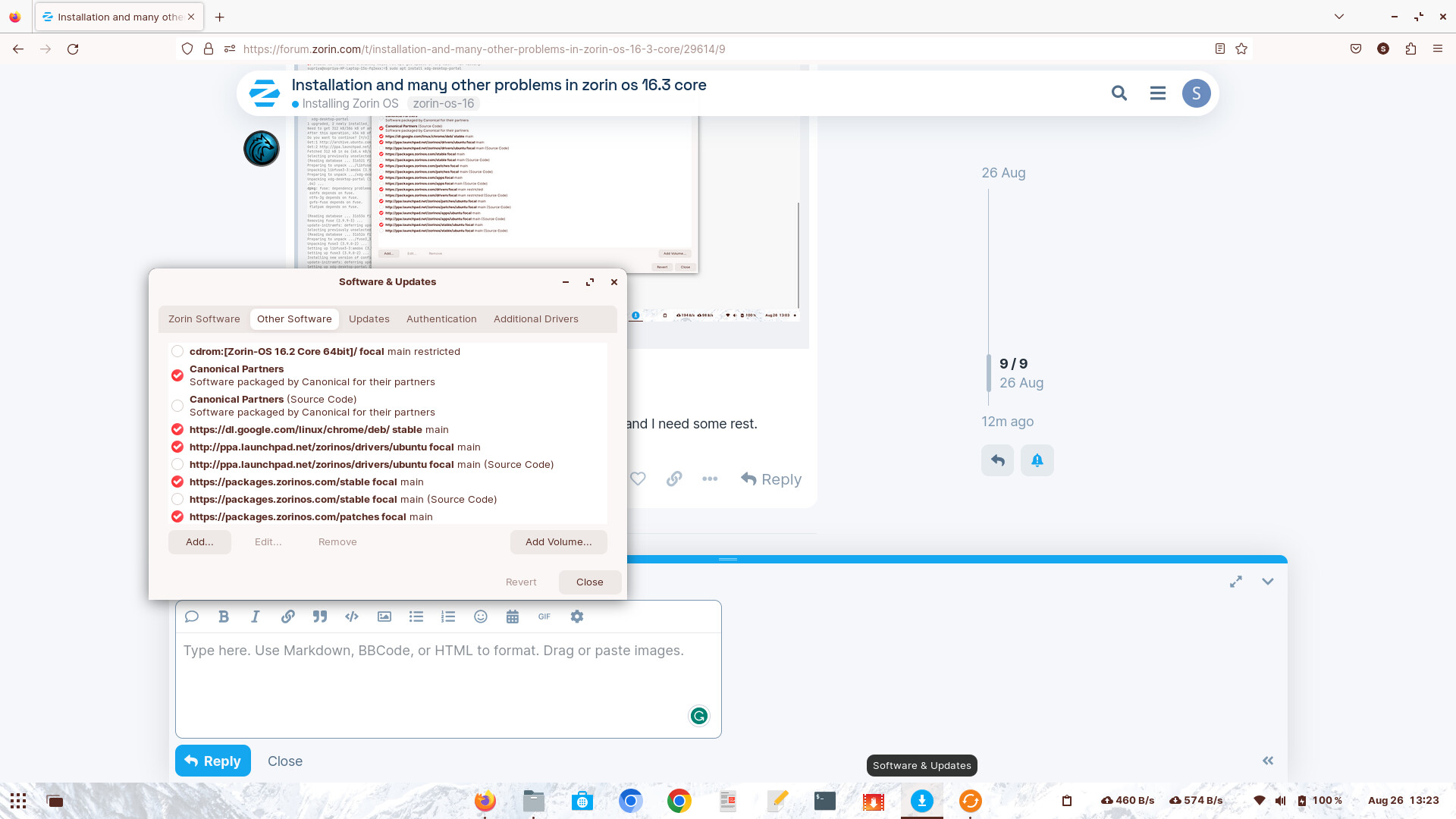Open the forum hamburger menu

[x=1158, y=93]
